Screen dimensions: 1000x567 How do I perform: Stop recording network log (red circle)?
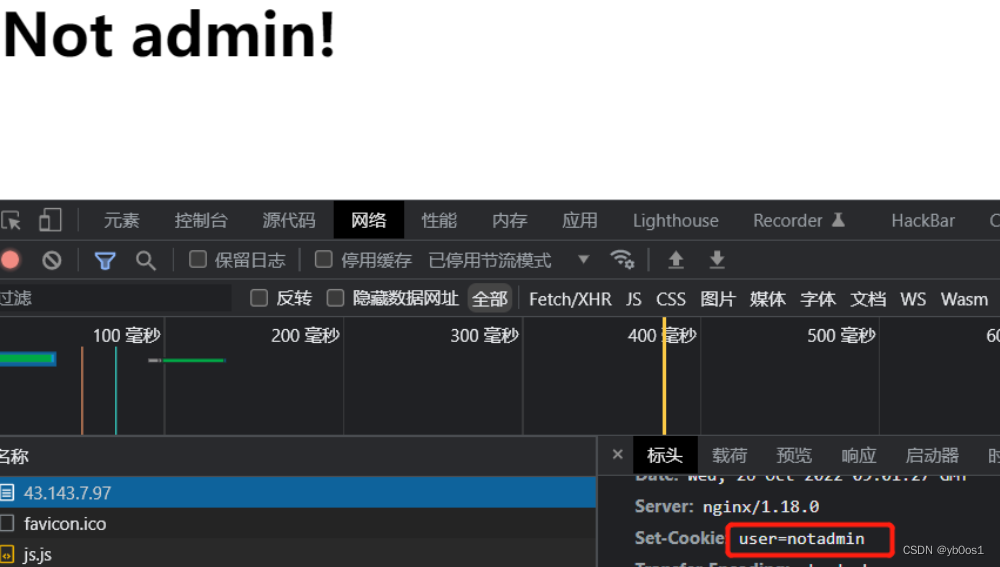(10, 260)
